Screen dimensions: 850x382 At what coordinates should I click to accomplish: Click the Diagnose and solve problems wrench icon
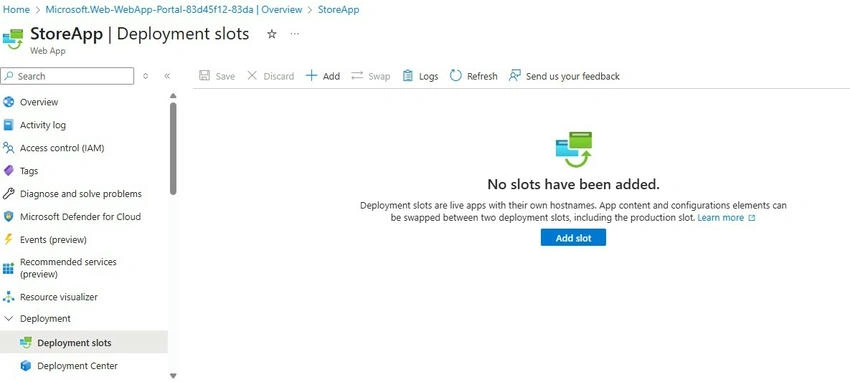coord(8,193)
